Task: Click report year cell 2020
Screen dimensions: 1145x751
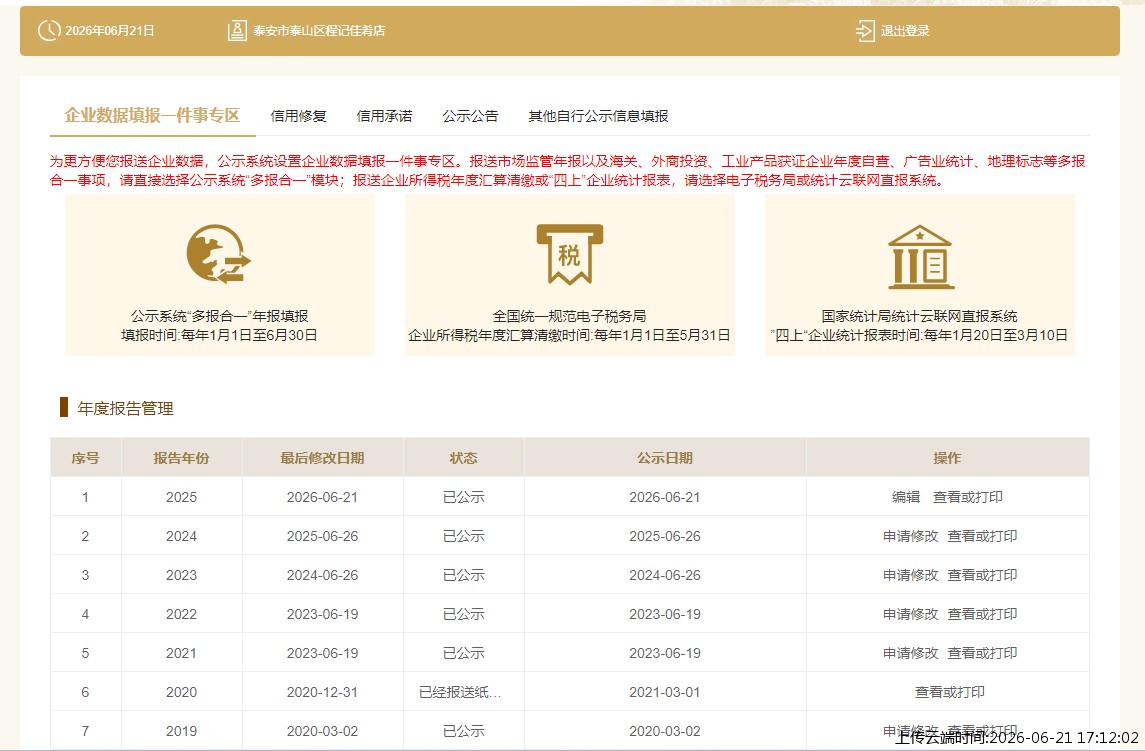Action: pyautogui.click(x=181, y=692)
